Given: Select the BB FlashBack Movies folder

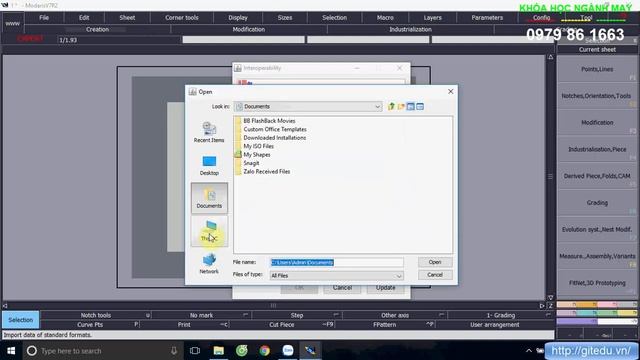Looking at the screenshot, I should click(269, 121).
